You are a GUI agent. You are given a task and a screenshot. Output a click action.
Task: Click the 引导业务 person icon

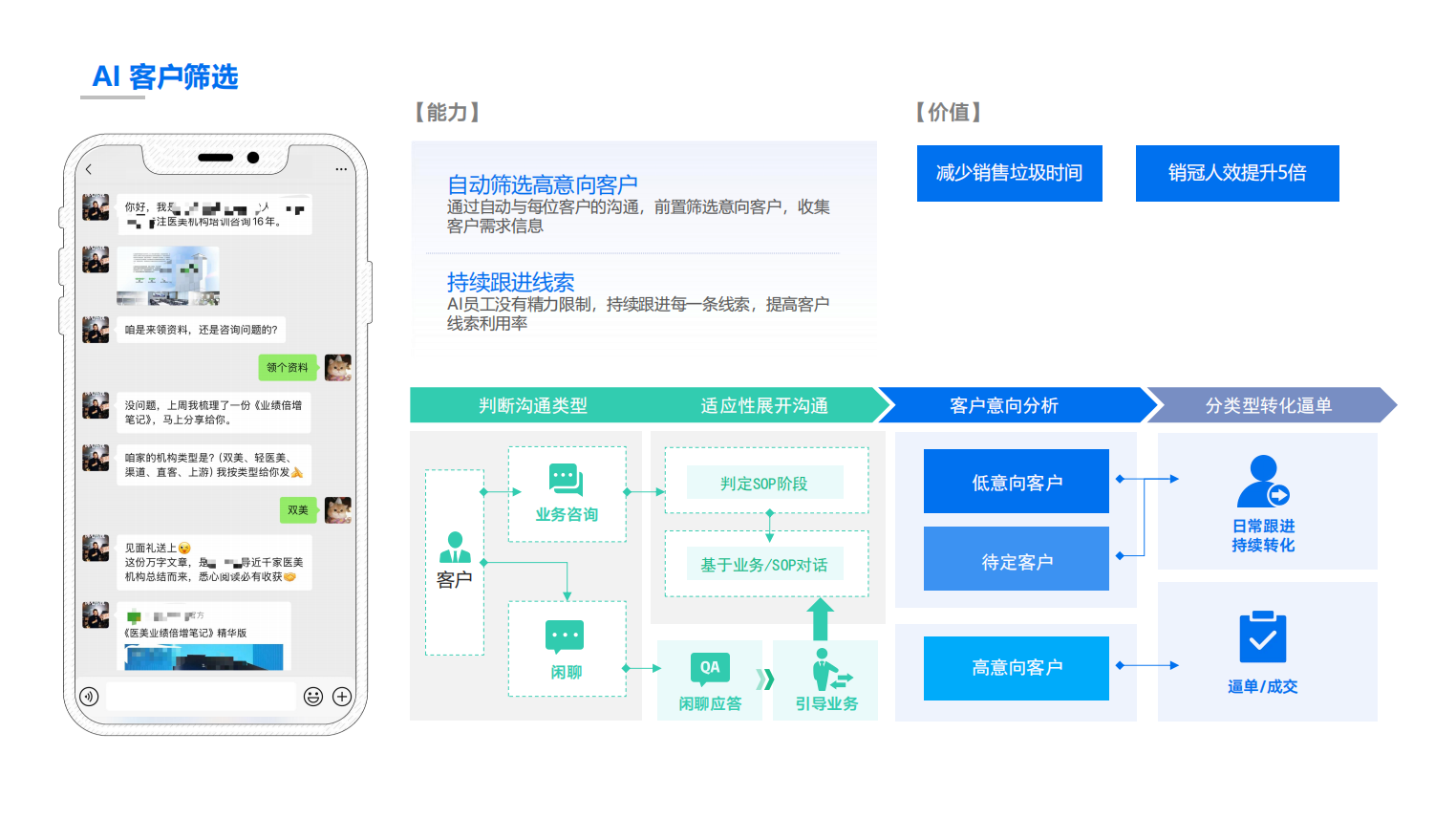coord(826,670)
